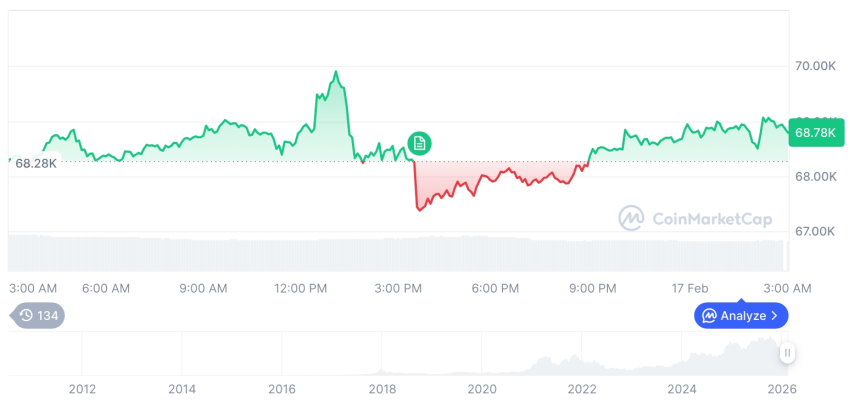Click 2024 on the range timeline
This screenshot has width=860, height=401.
click(682, 388)
